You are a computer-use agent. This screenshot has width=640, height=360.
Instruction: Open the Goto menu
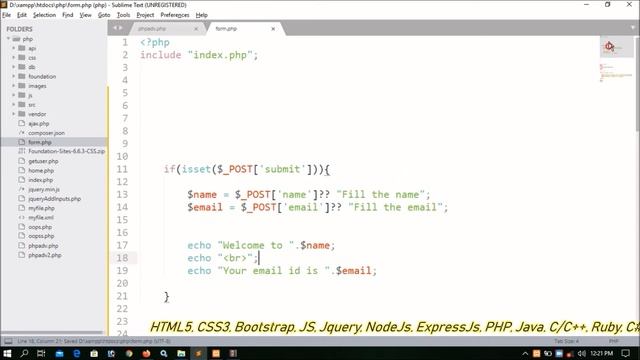[104, 15]
